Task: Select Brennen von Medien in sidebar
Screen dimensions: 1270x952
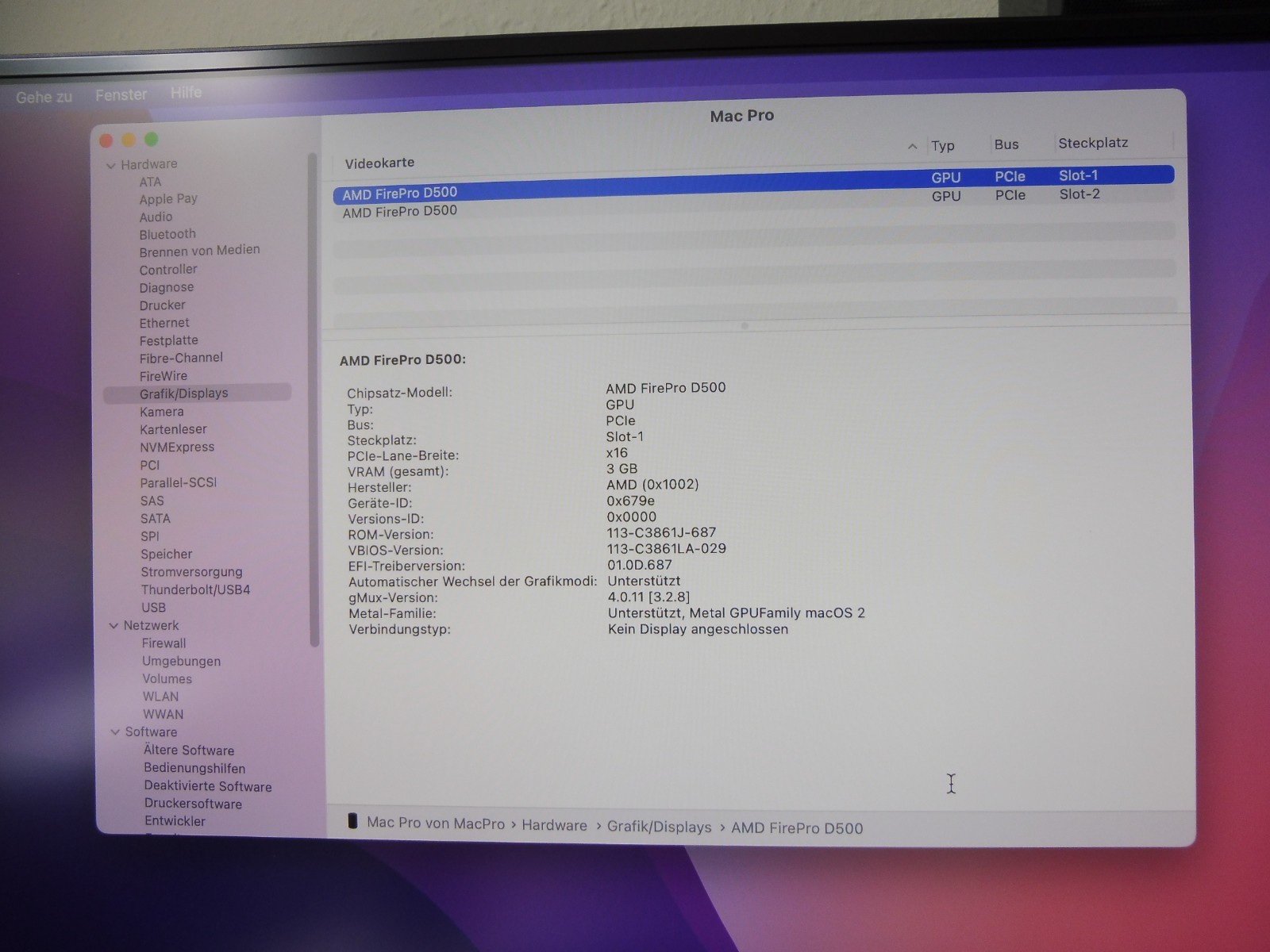Action: (x=199, y=251)
